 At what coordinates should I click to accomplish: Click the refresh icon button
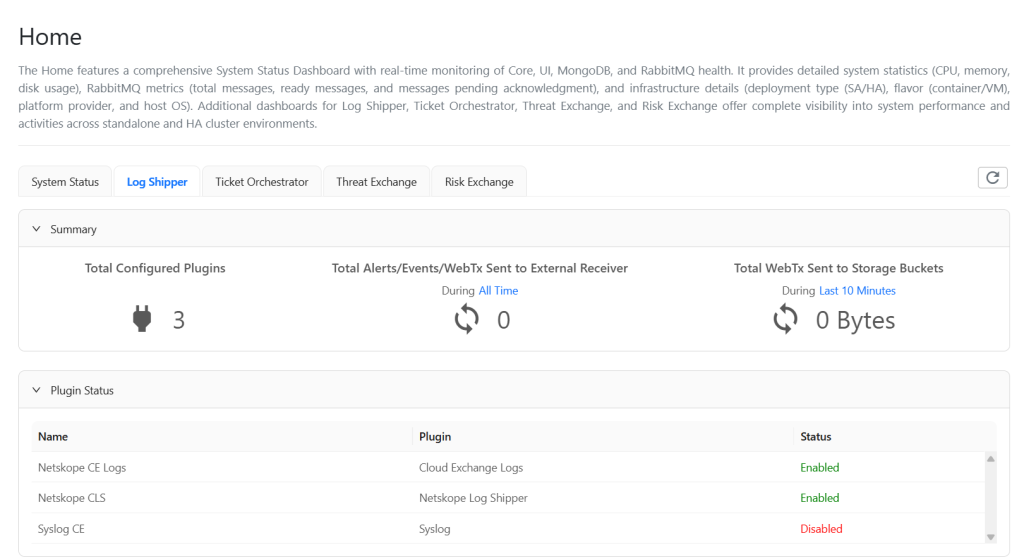tap(992, 178)
